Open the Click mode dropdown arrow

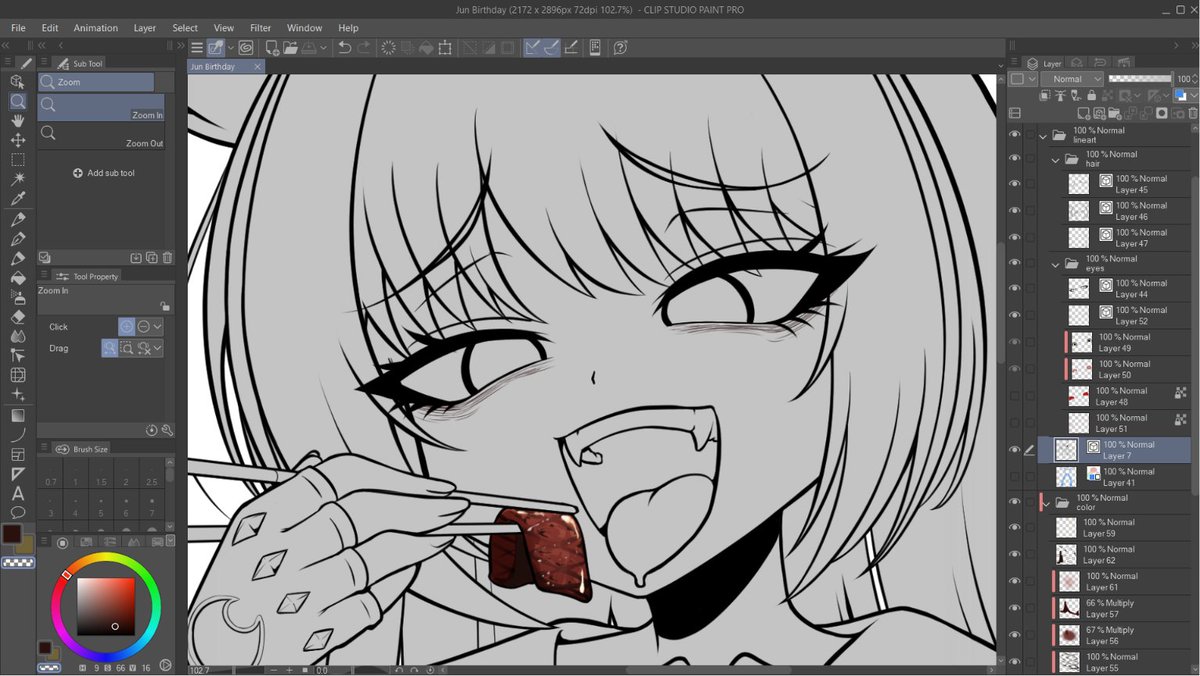157,327
